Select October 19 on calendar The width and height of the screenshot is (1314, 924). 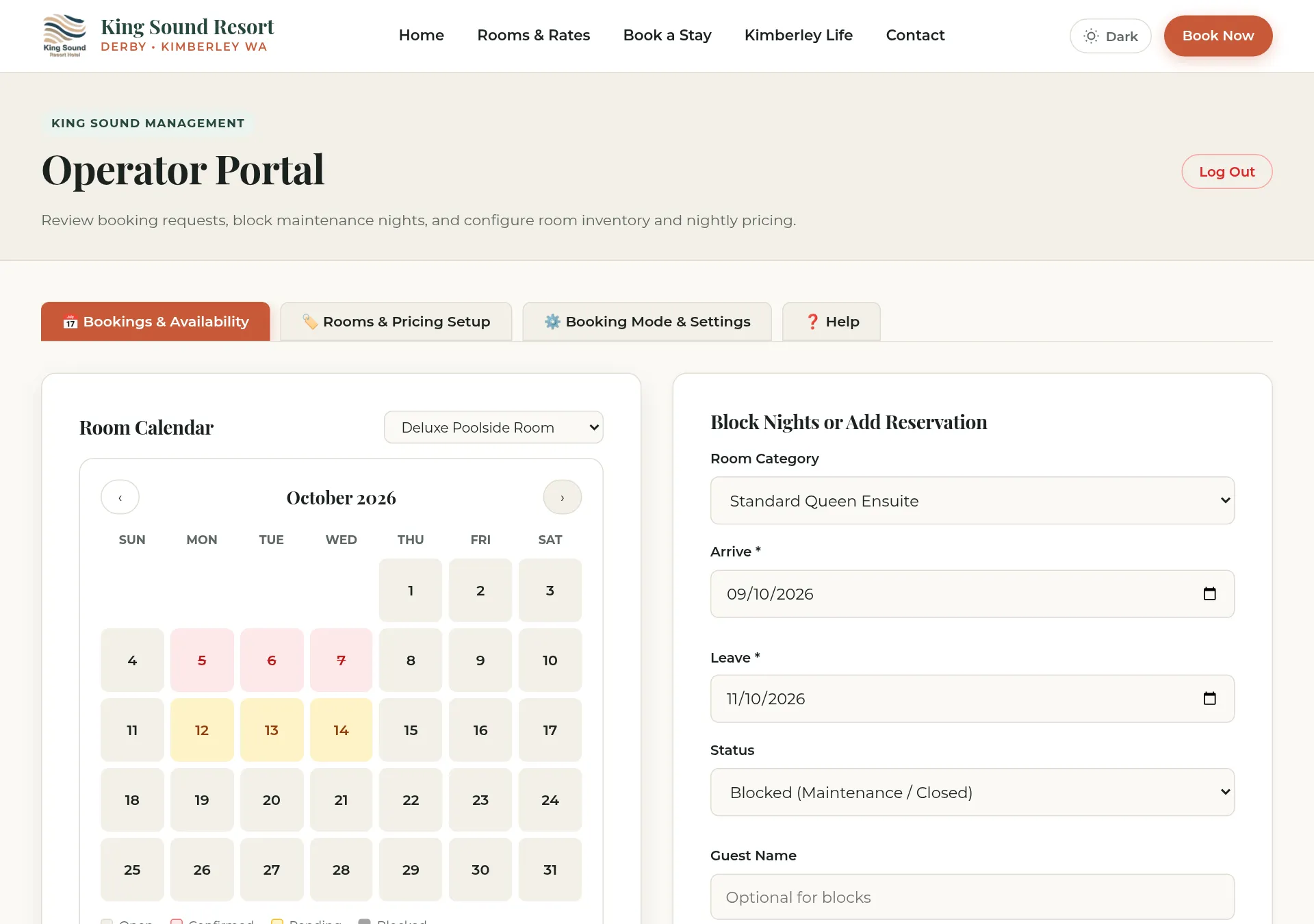pyautogui.click(x=202, y=799)
